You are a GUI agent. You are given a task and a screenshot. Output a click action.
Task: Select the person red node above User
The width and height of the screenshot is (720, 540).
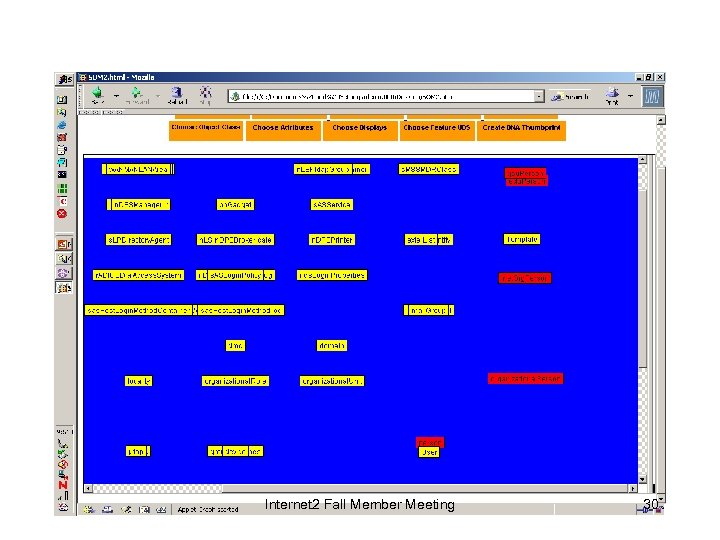[x=430, y=443]
